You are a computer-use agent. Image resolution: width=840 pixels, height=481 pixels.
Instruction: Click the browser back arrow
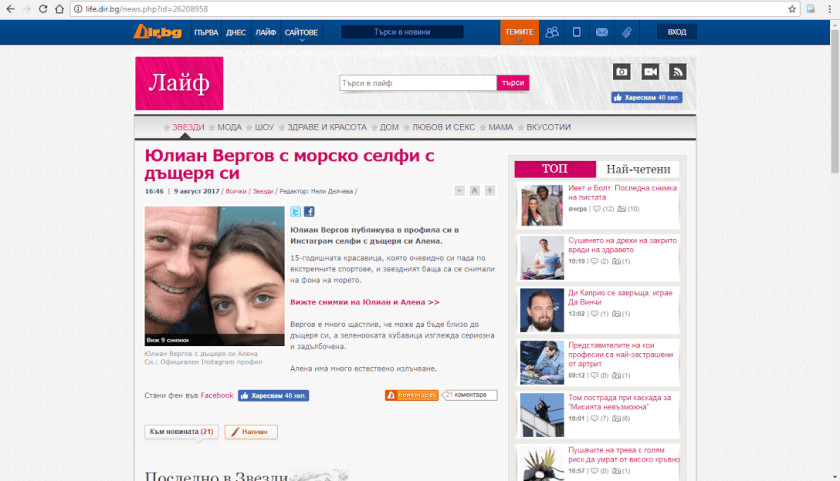(10, 9)
